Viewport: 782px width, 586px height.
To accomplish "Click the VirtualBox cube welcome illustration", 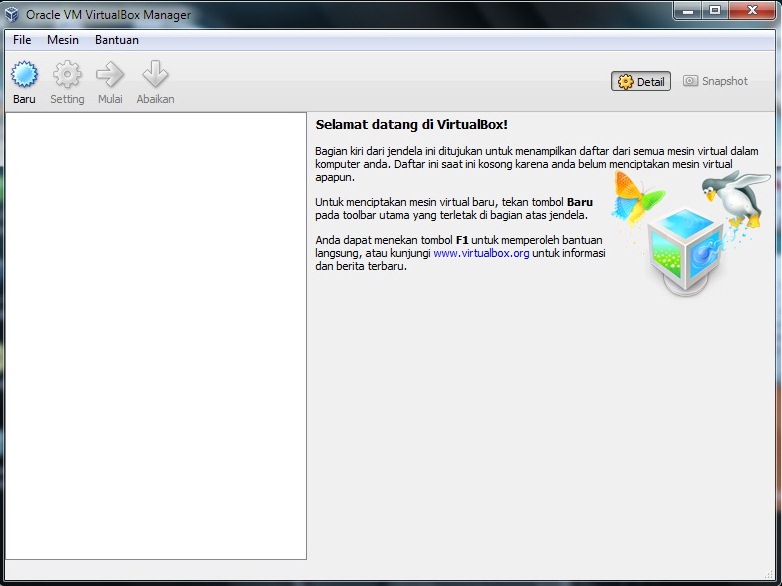I will [690, 234].
